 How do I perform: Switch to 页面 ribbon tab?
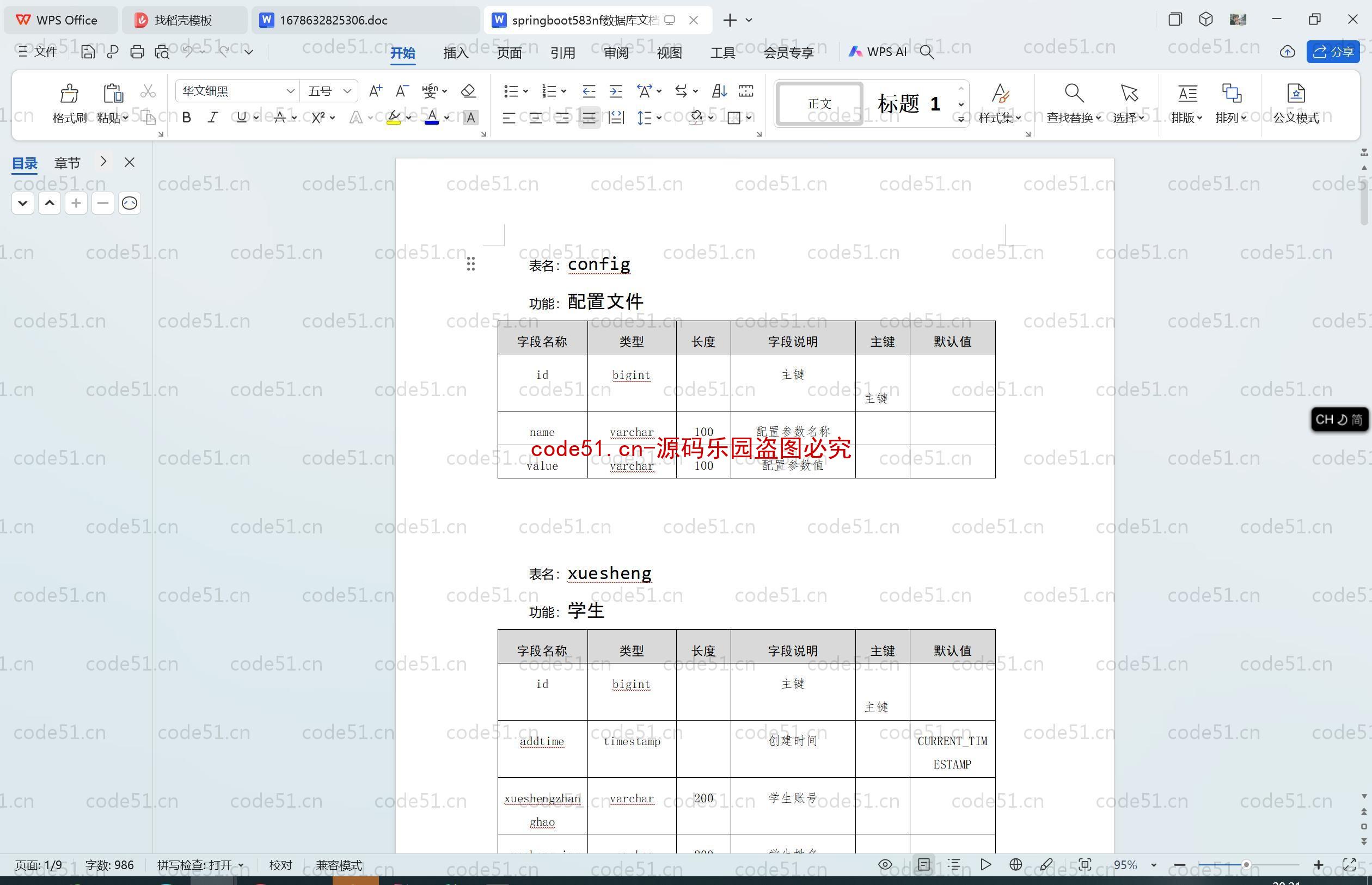[x=509, y=53]
